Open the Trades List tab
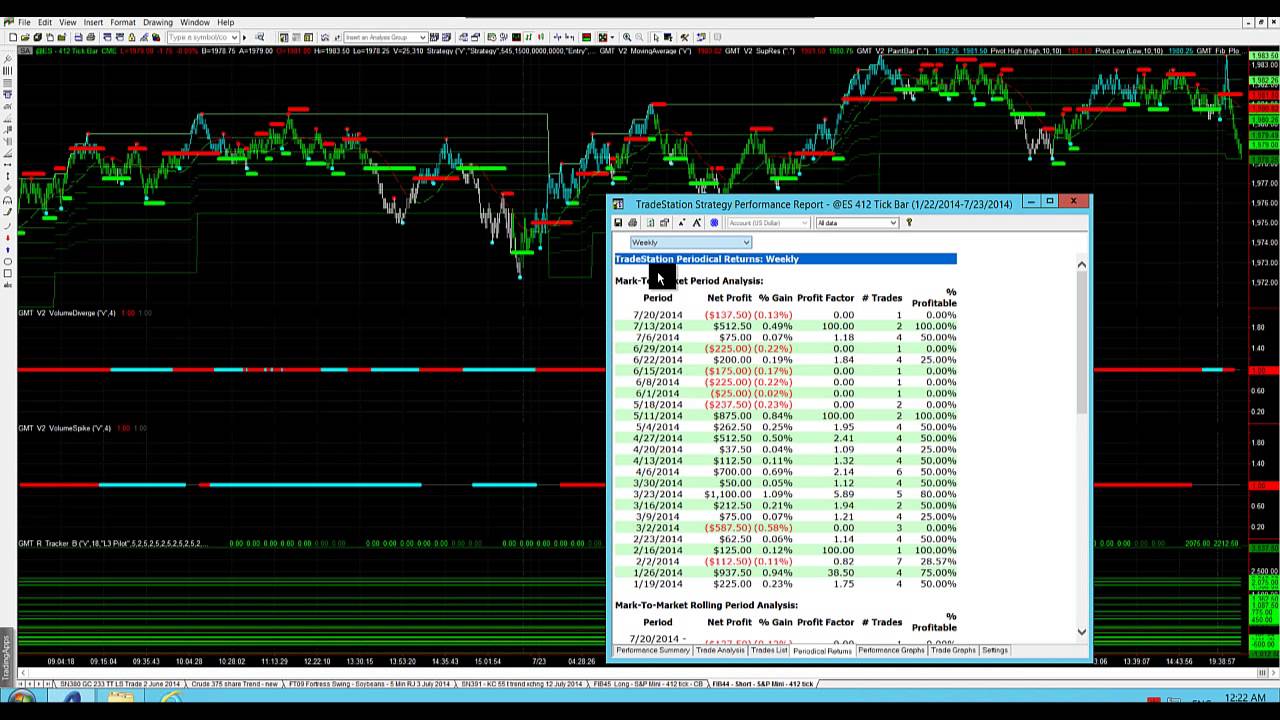1280x720 pixels. [x=769, y=650]
